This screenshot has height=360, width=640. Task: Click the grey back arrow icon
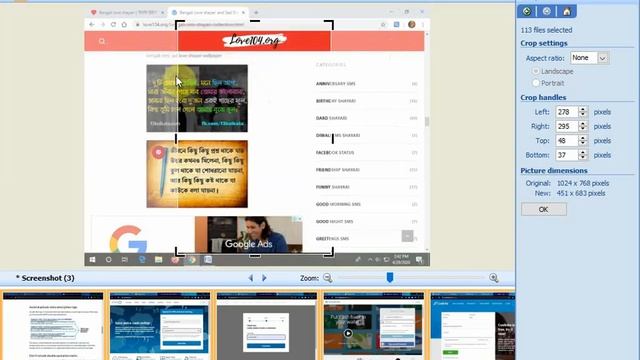coord(547,11)
